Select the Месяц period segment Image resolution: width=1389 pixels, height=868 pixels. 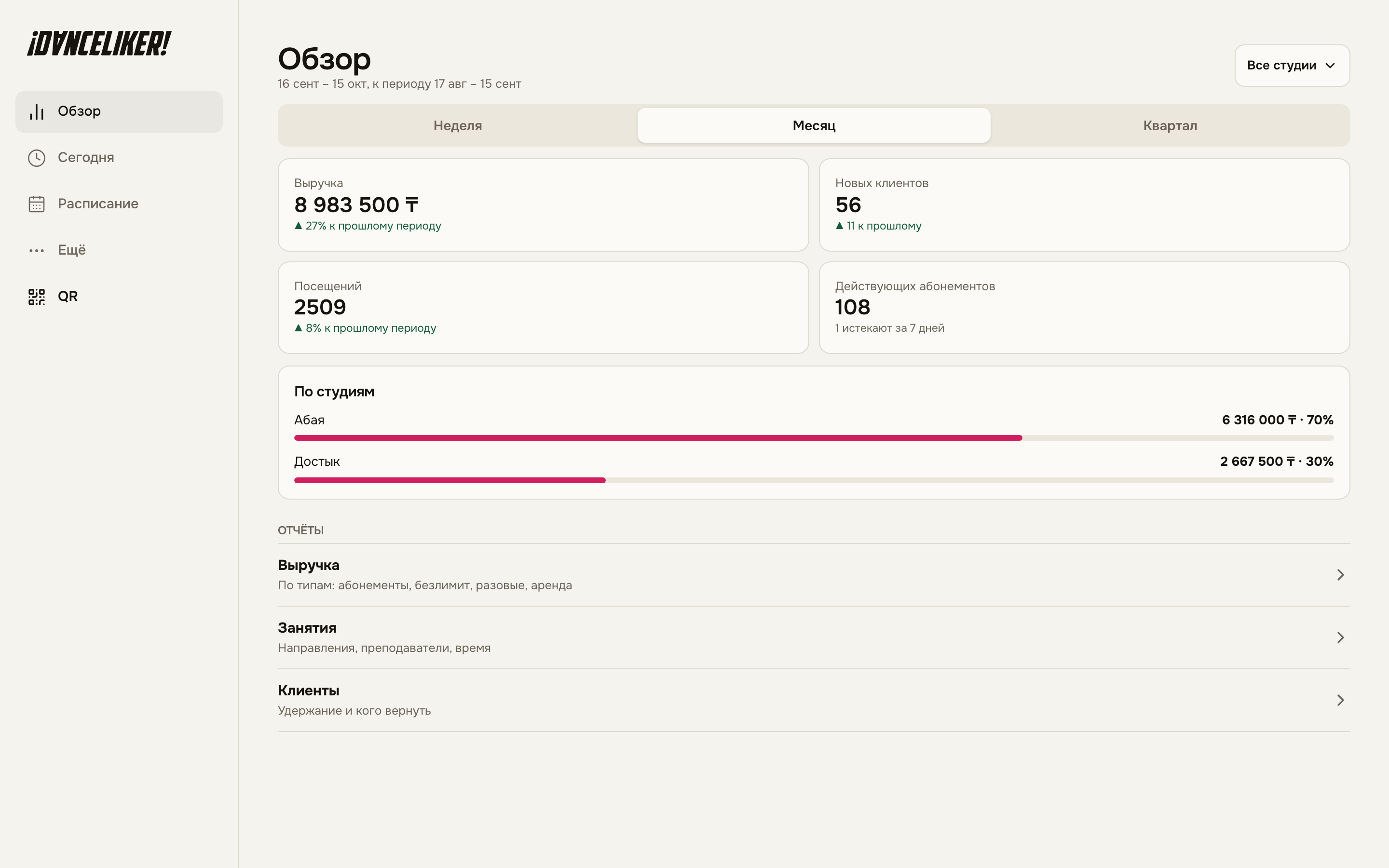coord(813,125)
